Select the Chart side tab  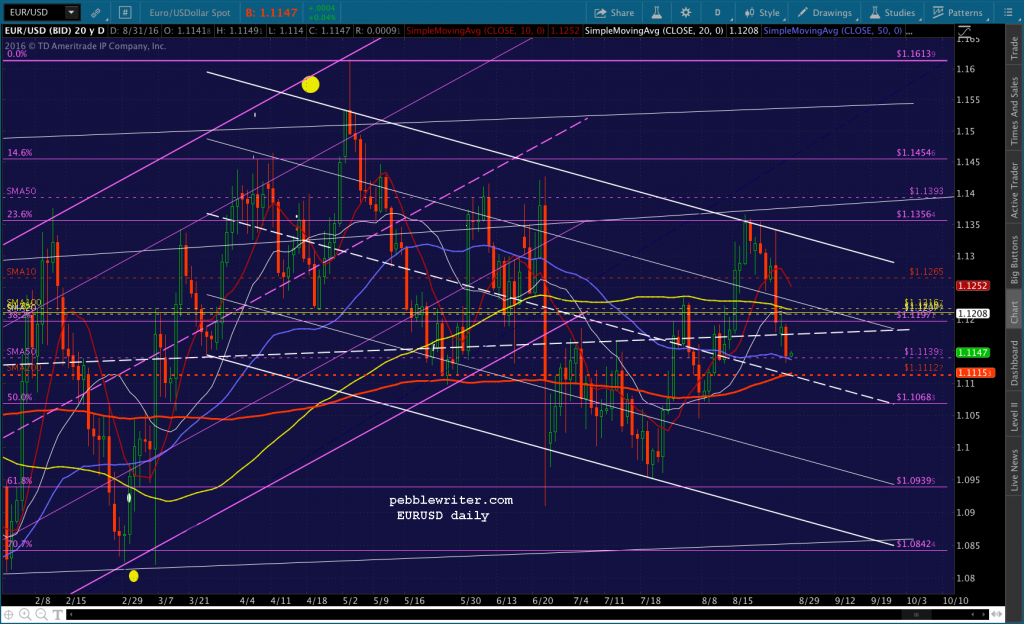tap(1014, 311)
